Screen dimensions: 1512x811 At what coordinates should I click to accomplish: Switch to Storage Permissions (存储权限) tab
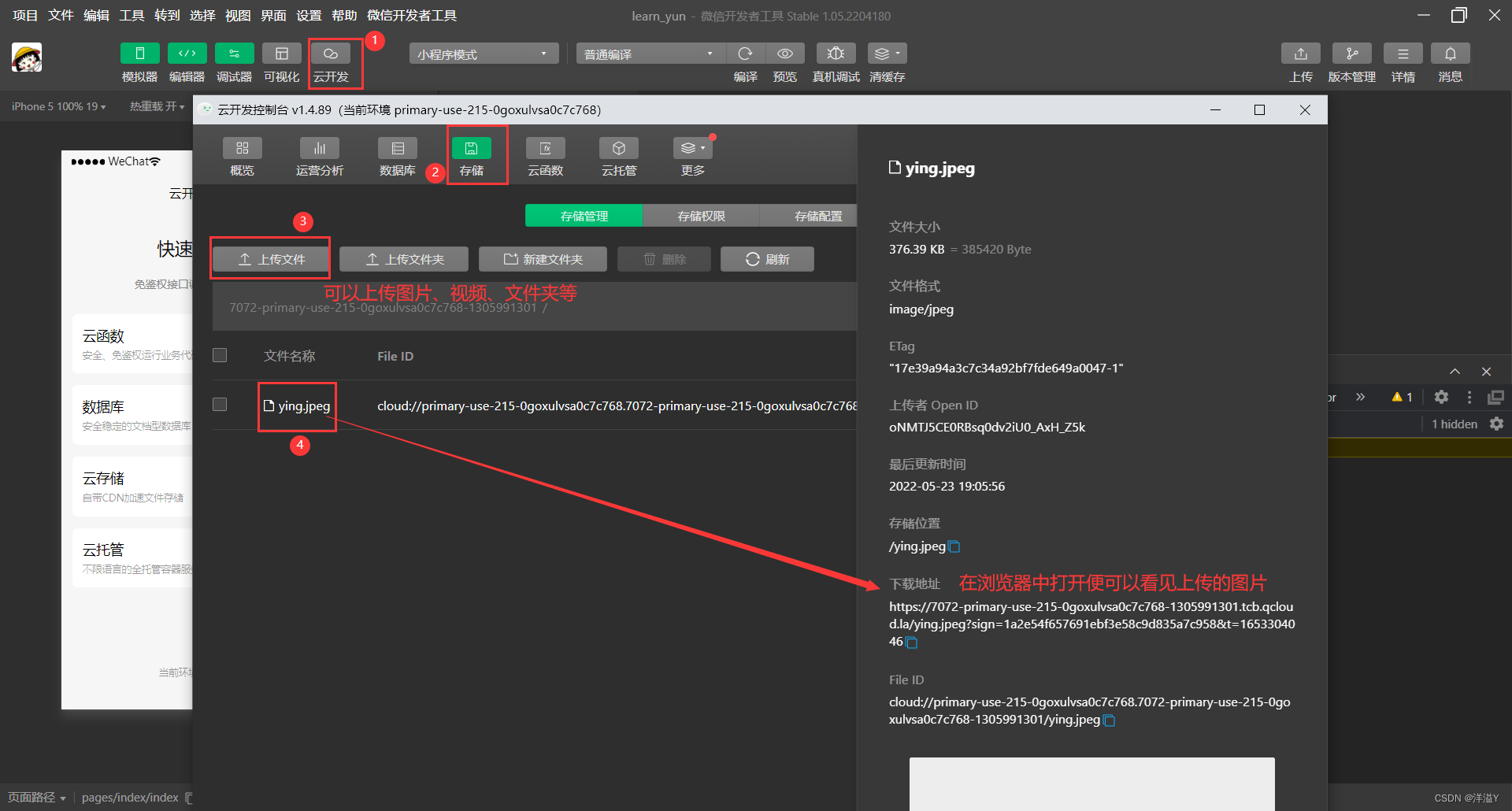(x=701, y=216)
